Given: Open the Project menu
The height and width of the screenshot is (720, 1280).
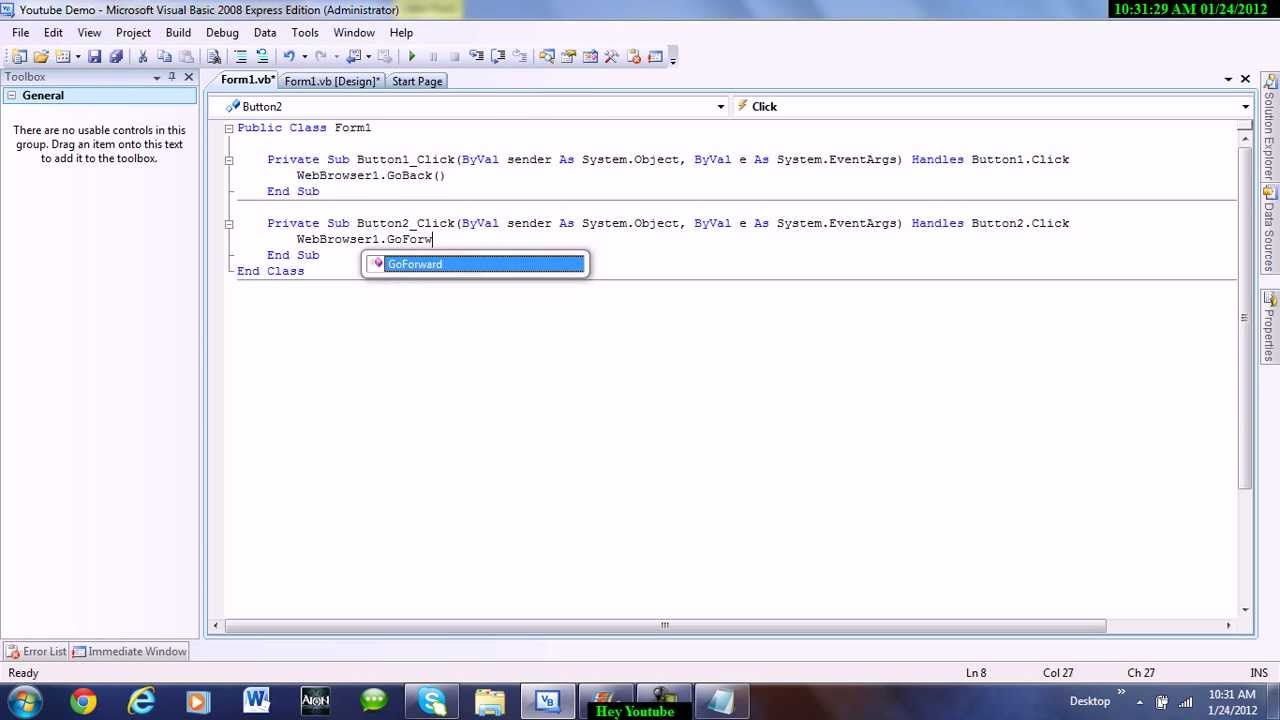Looking at the screenshot, I should (133, 33).
